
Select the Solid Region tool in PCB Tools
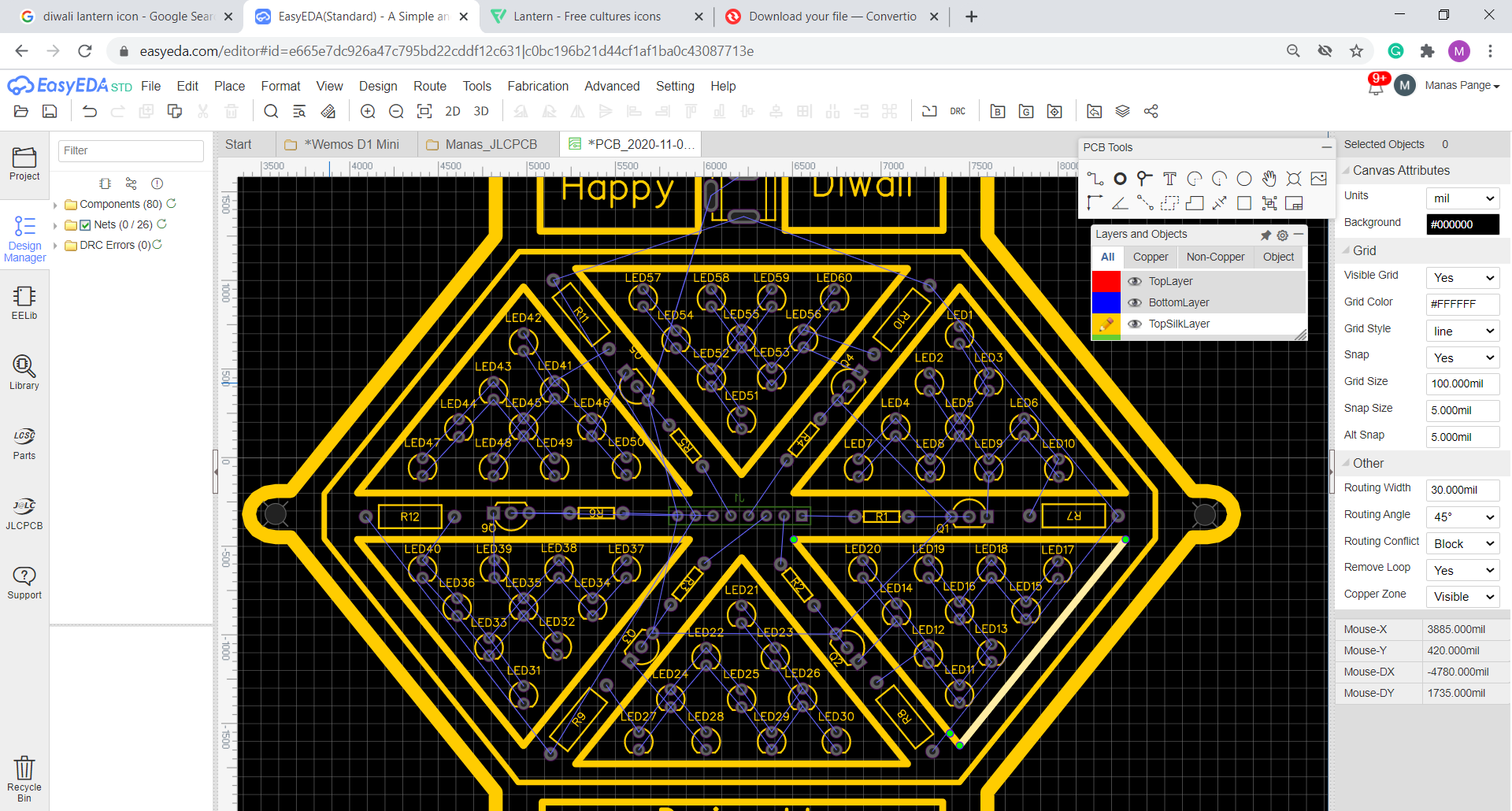(1195, 203)
